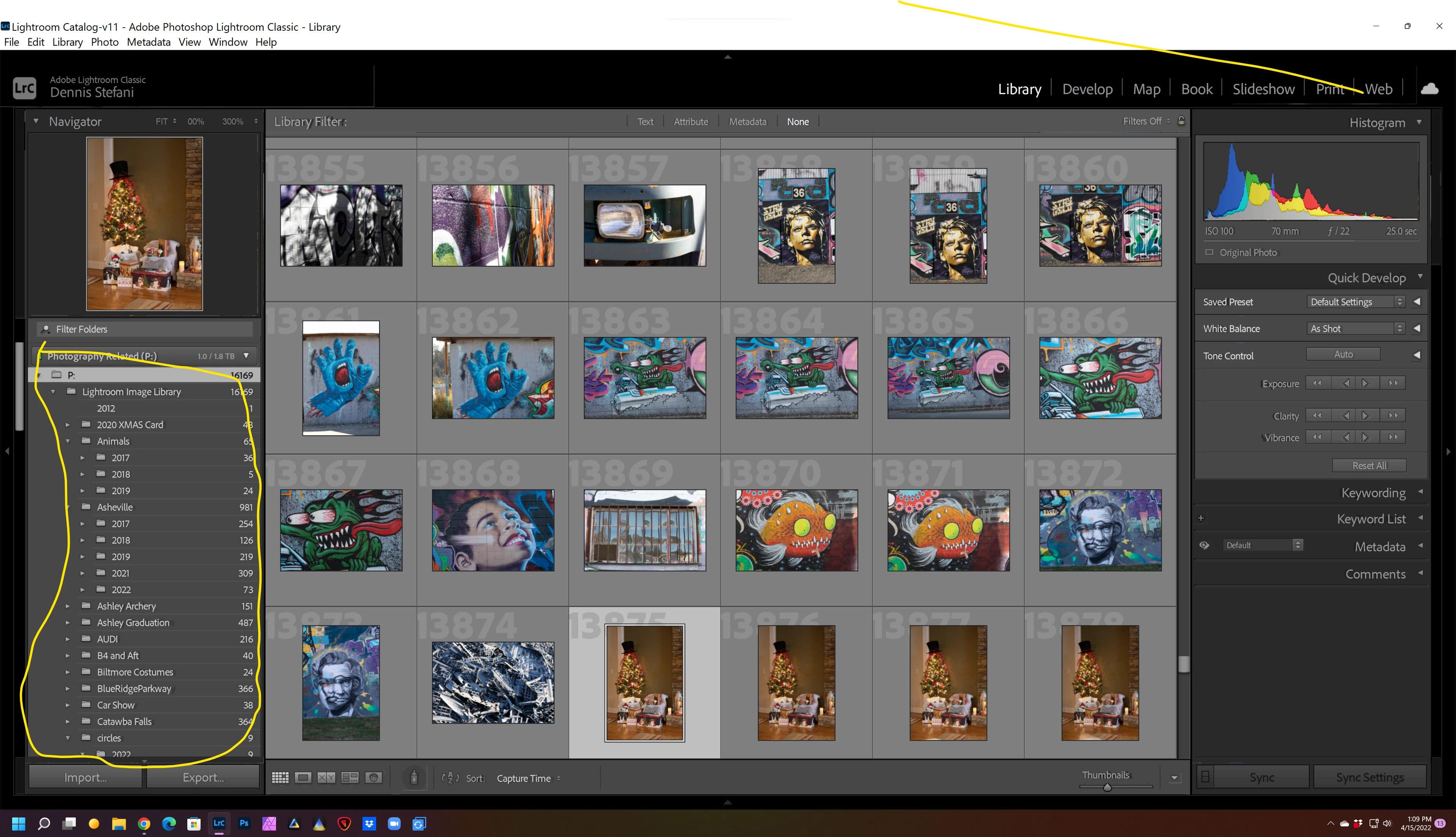Open Survey view icon
Image resolution: width=1456 pixels, height=837 pixels.
[350, 778]
